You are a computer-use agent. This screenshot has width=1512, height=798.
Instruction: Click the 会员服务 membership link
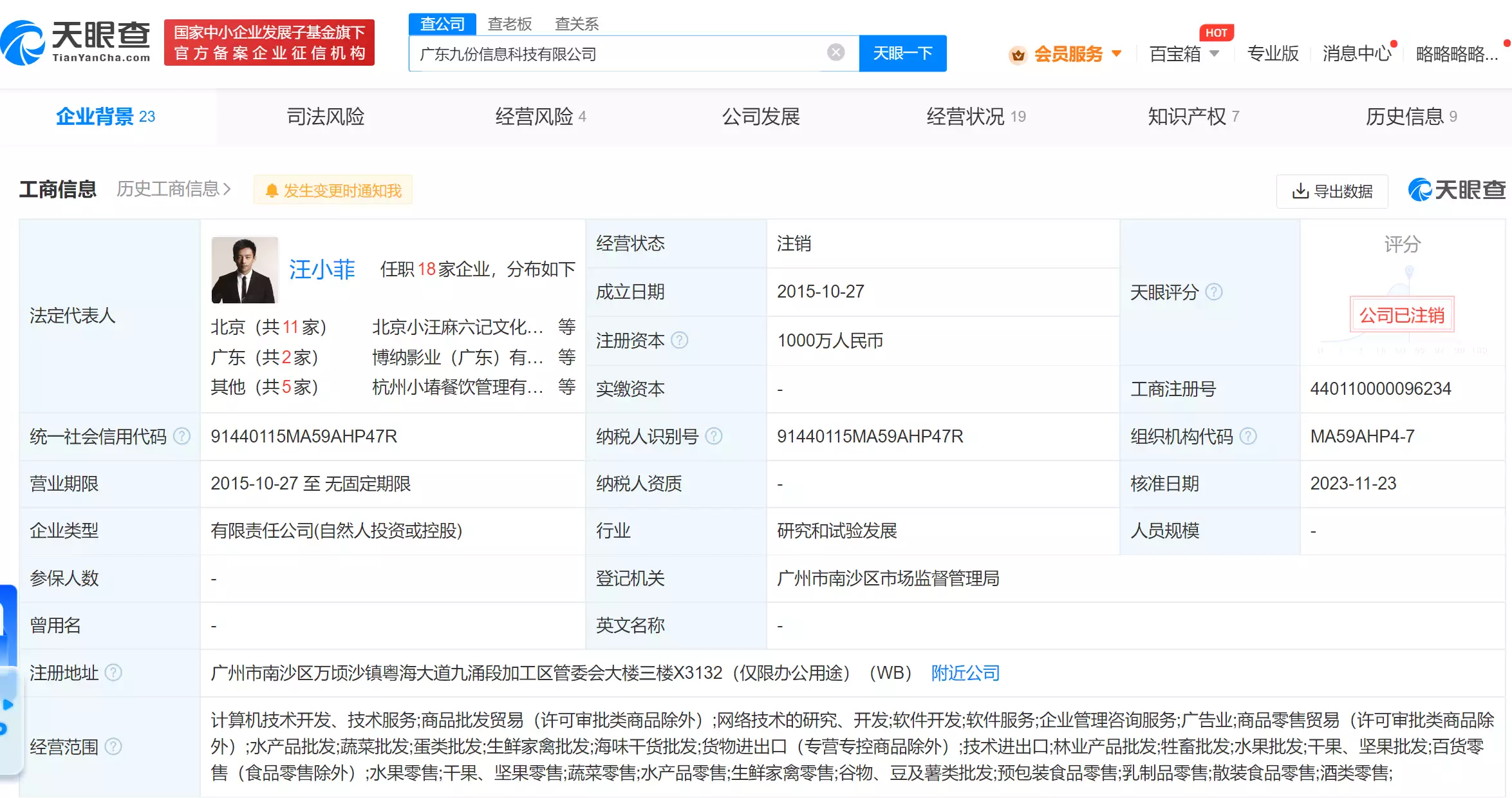(1069, 54)
